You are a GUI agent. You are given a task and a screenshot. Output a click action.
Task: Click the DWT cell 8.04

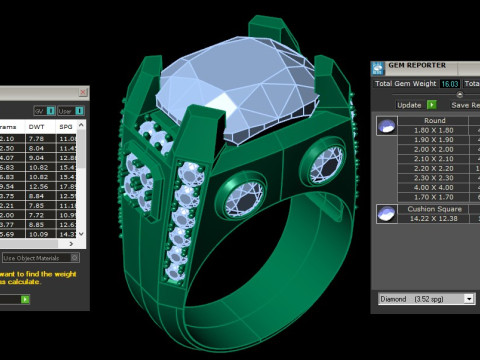coord(40,148)
